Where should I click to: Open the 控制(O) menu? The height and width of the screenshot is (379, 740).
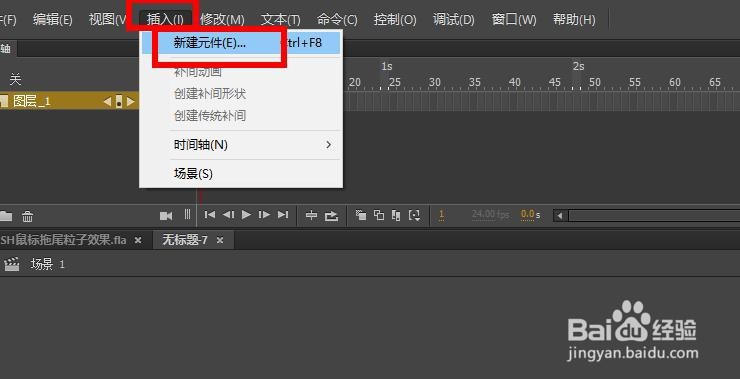tap(395, 20)
